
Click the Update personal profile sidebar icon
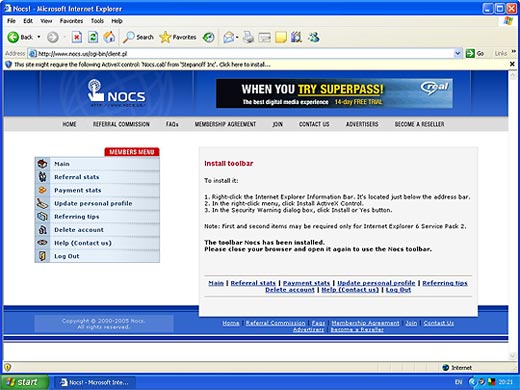[42, 203]
